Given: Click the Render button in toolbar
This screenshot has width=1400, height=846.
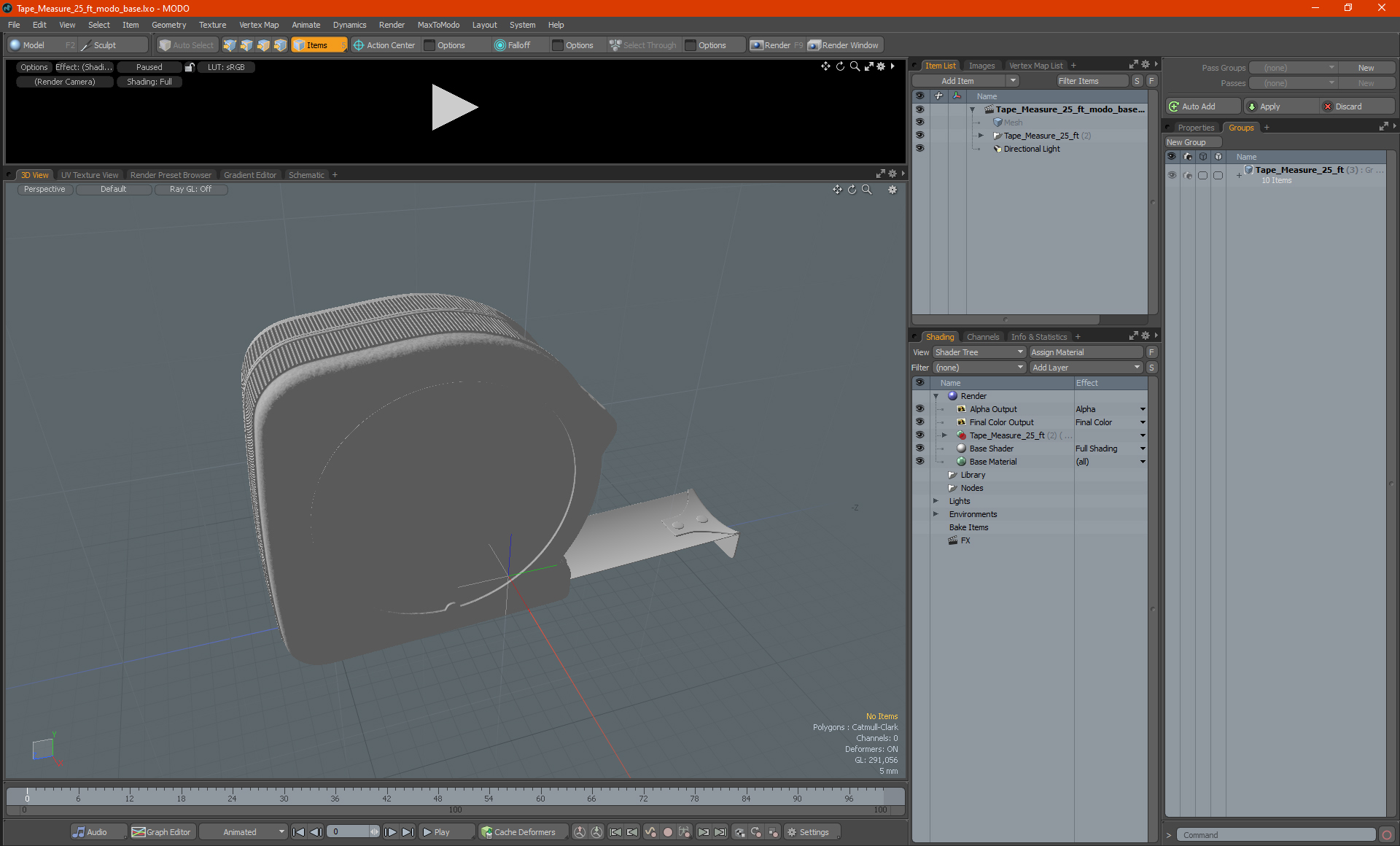Looking at the screenshot, I should pos(779,44).
